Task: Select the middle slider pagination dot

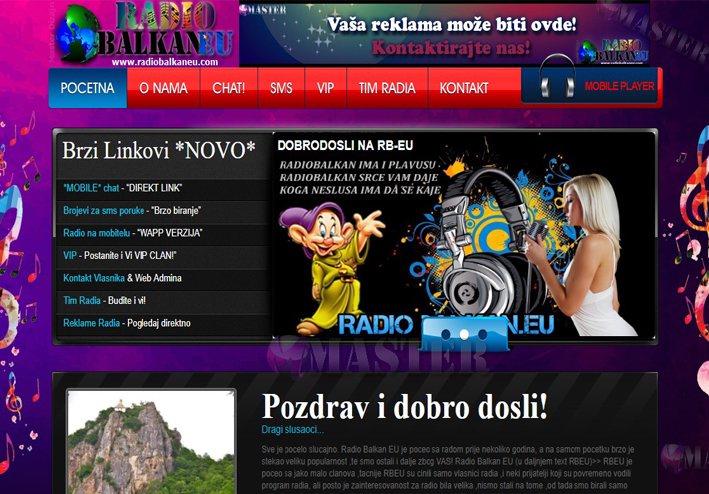Action: pyautogui.click(x=464, y=334)
